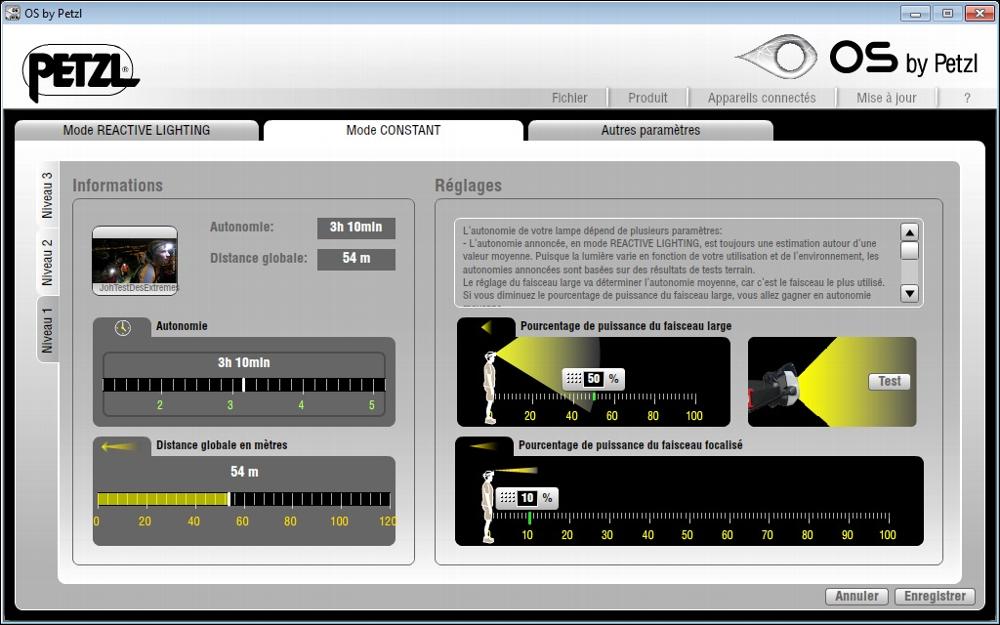Open the Fichier menu

click(570, 98)
